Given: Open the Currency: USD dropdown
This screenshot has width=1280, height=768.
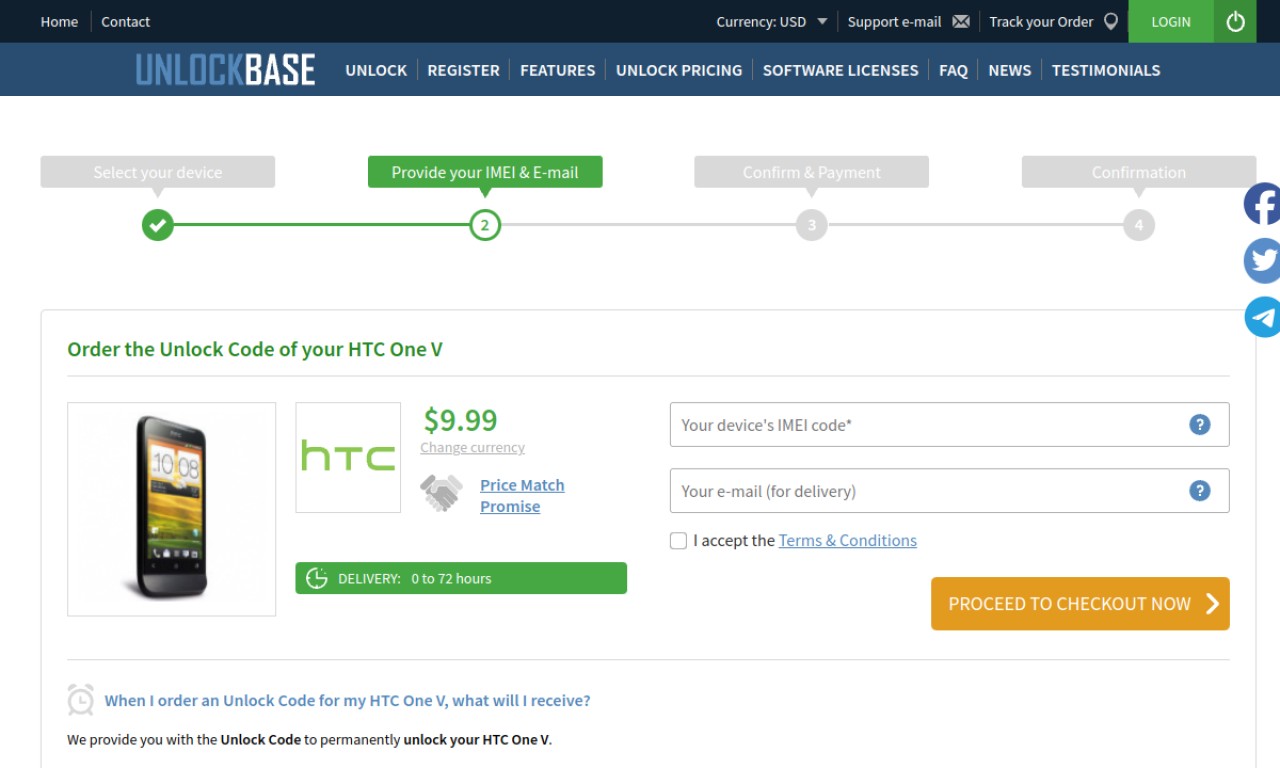Looking at the screenshot, I should click(x=772, y=21).
